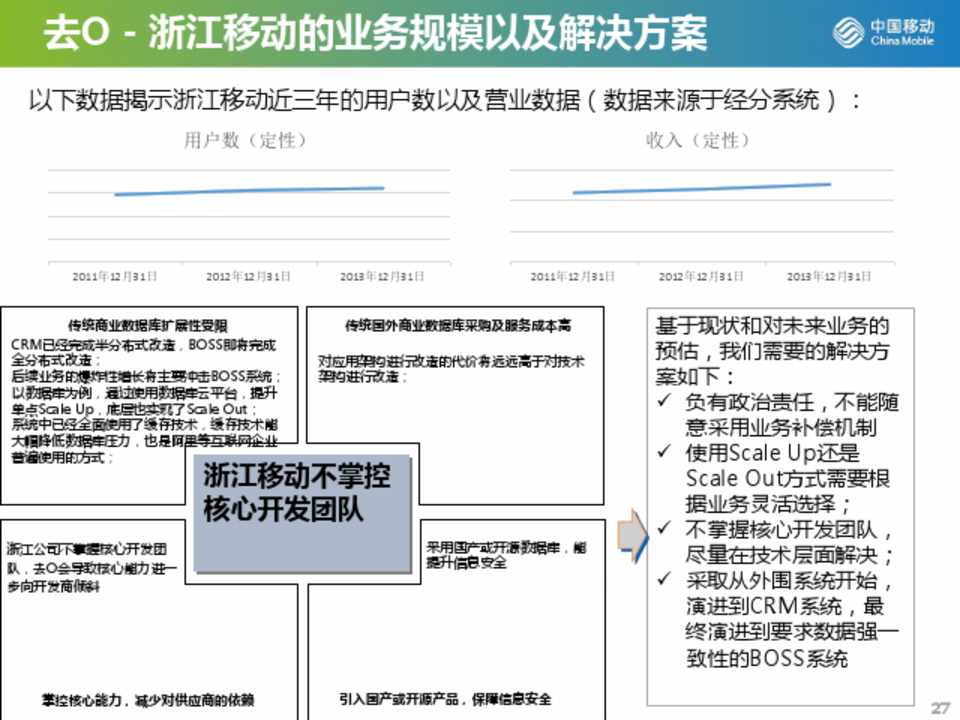The height and width of the screenshot is (720, 960).
Task: Click the blue line in the 用户数 chart
Action: [250, 190]
